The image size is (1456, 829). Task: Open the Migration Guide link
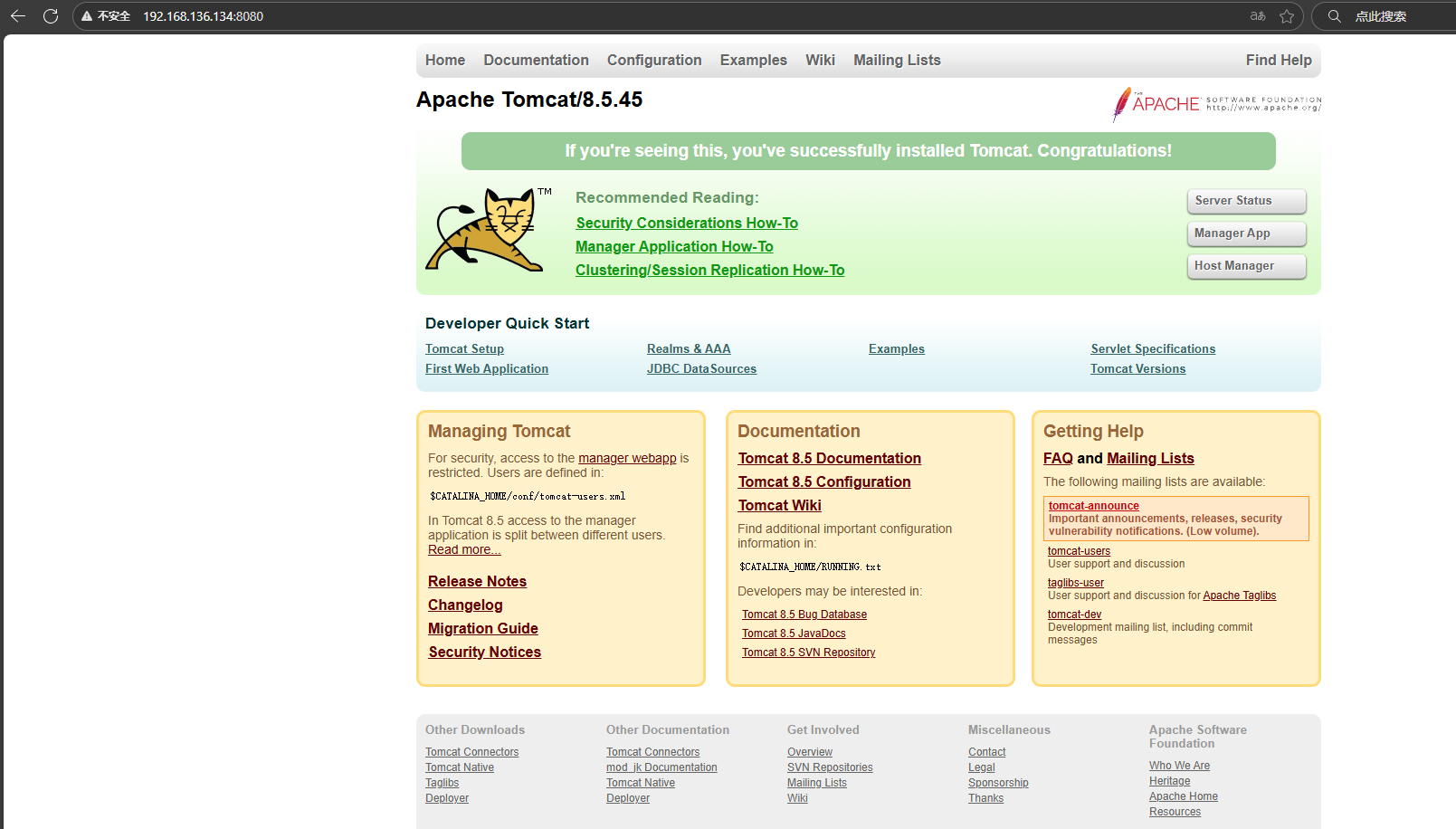(x=483, y=628)
